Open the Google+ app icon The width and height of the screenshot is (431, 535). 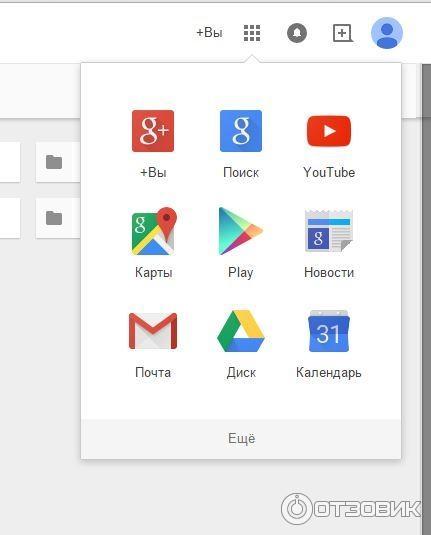(153, 131)
